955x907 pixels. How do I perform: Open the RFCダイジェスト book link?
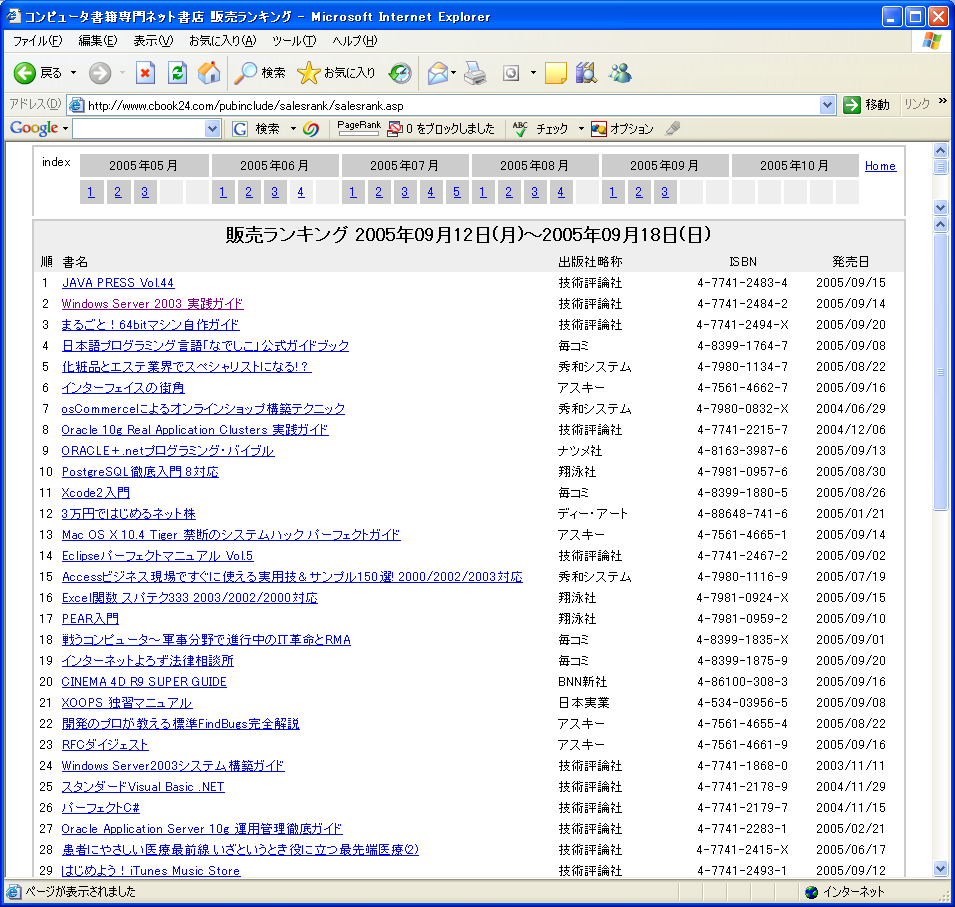(105, 745)
